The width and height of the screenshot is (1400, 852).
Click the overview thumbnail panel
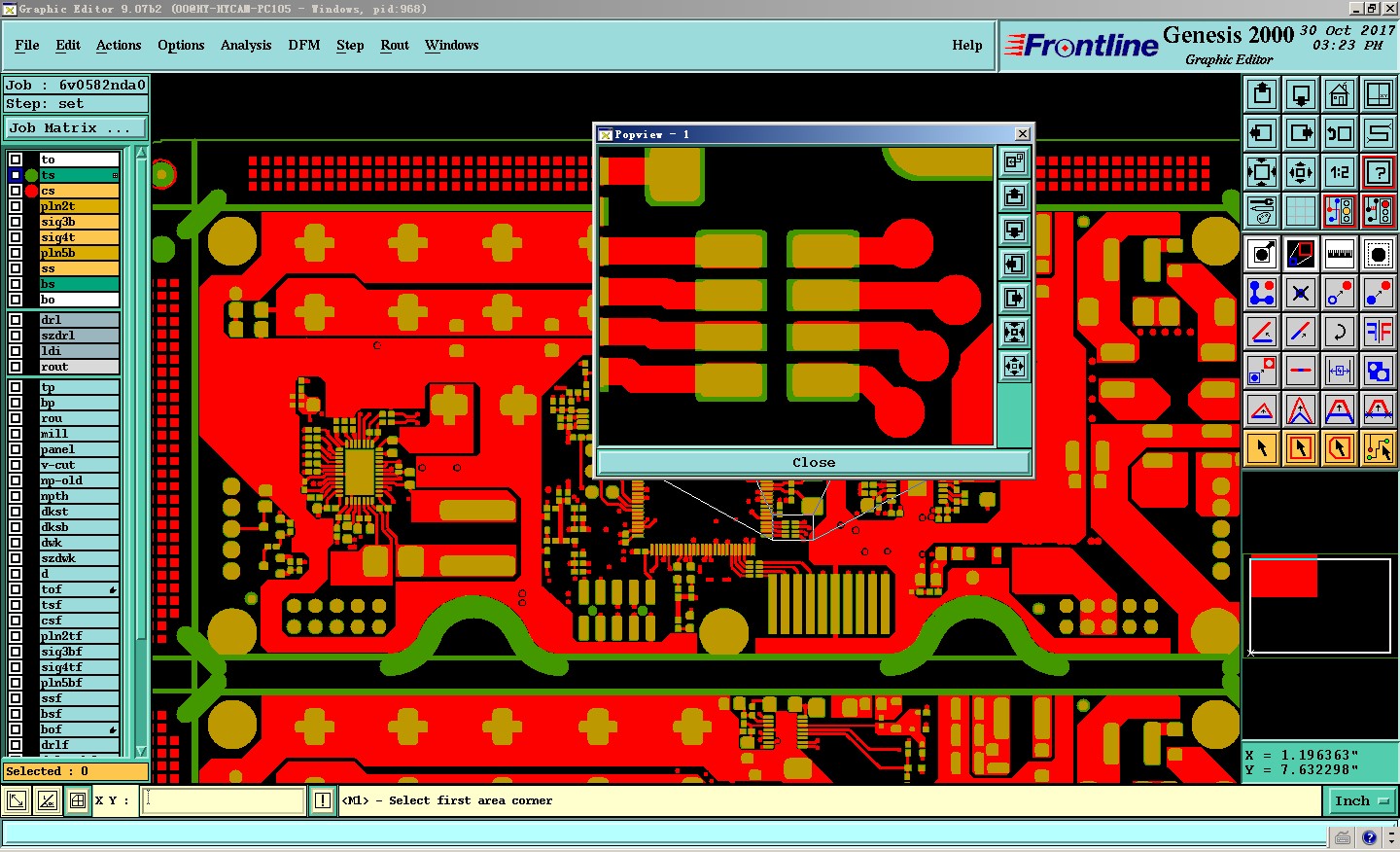tap(1320, 605)
